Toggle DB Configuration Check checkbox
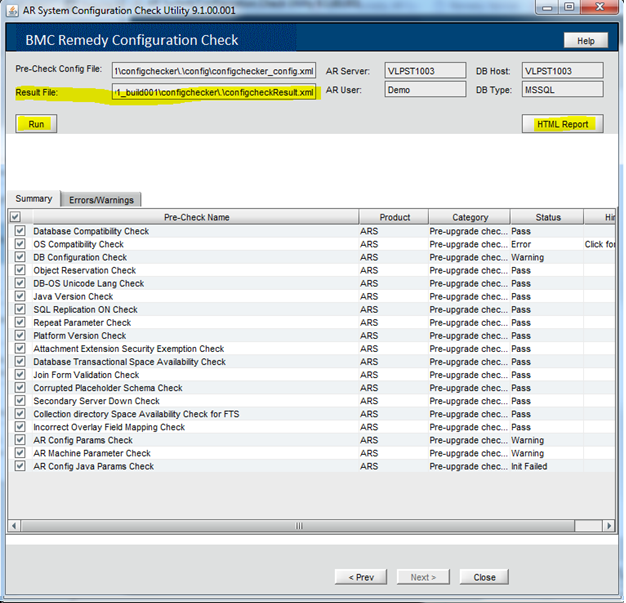Image resolution: width=626 pixels, height=603 pixels. click(20, 257)
